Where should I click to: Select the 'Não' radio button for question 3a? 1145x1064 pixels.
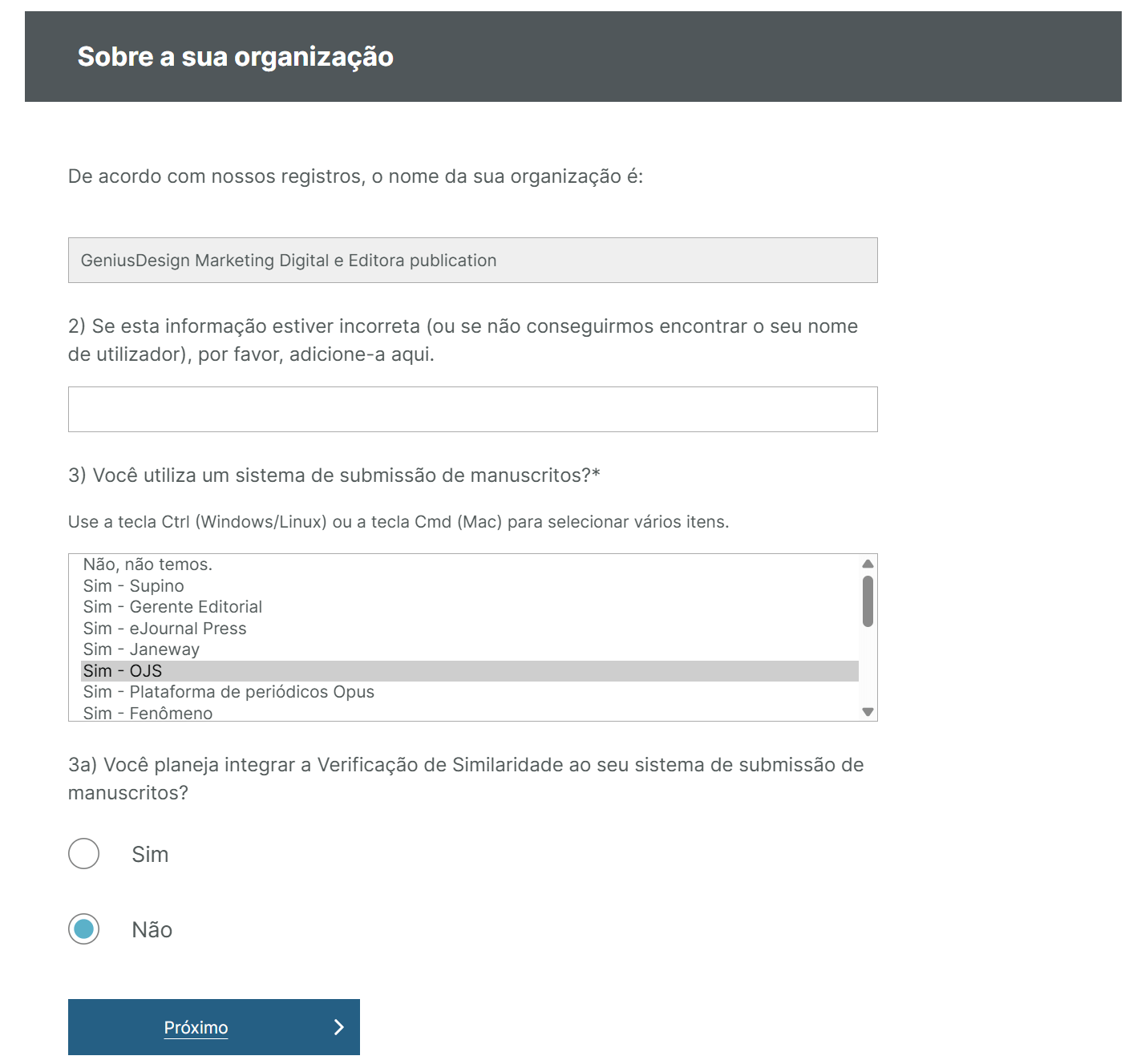(x=83, y=928)
